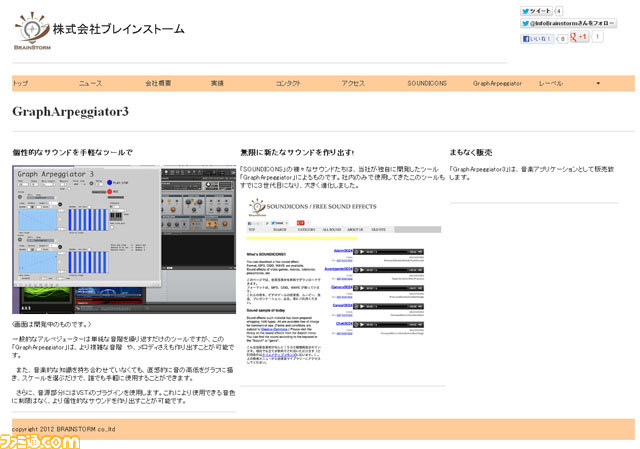Click the copyright 2012 BRAINSTORM co.,ltd text
This screenshot has width=640, height=449.
point(64,429)
